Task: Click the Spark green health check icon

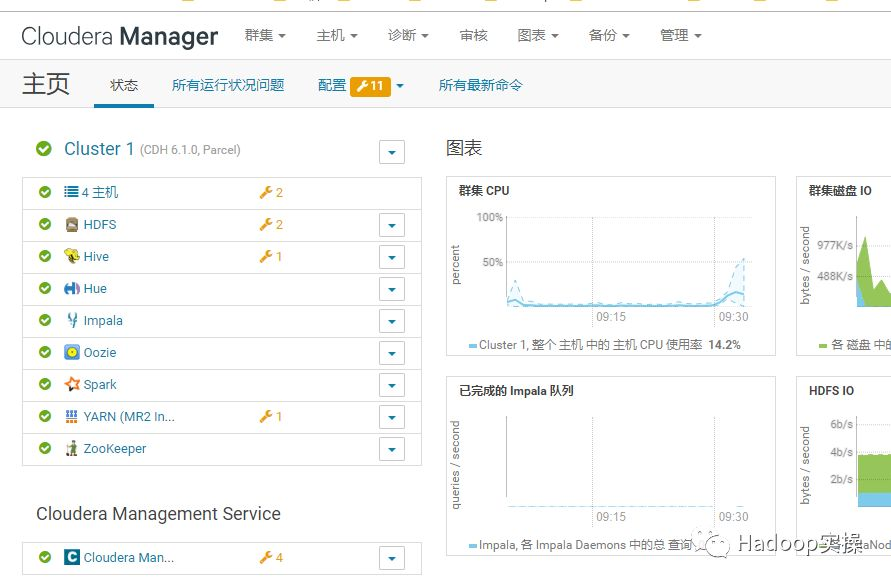Action: 45,384
